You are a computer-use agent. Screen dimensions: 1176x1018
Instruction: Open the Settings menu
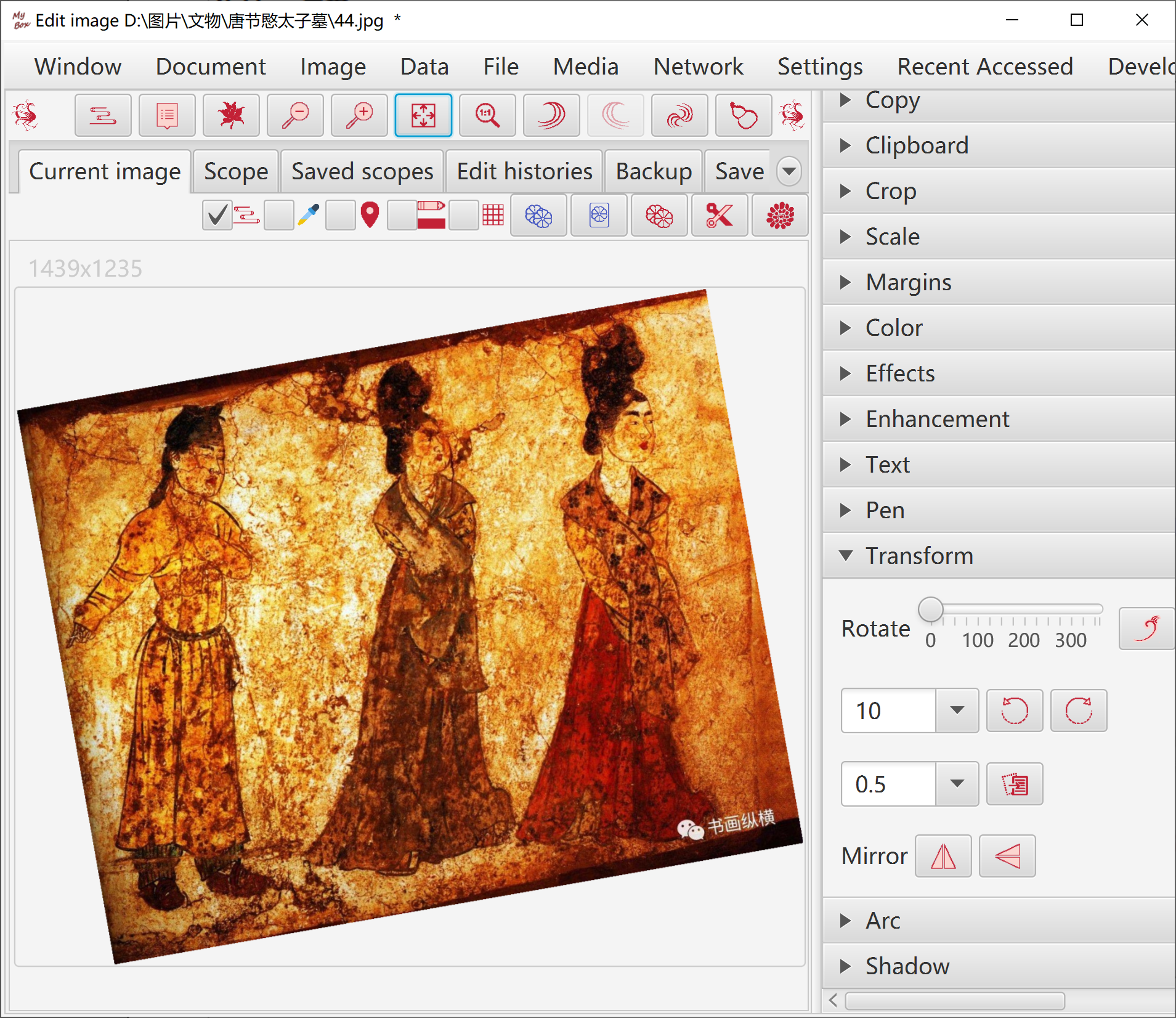tap(820, 67)
